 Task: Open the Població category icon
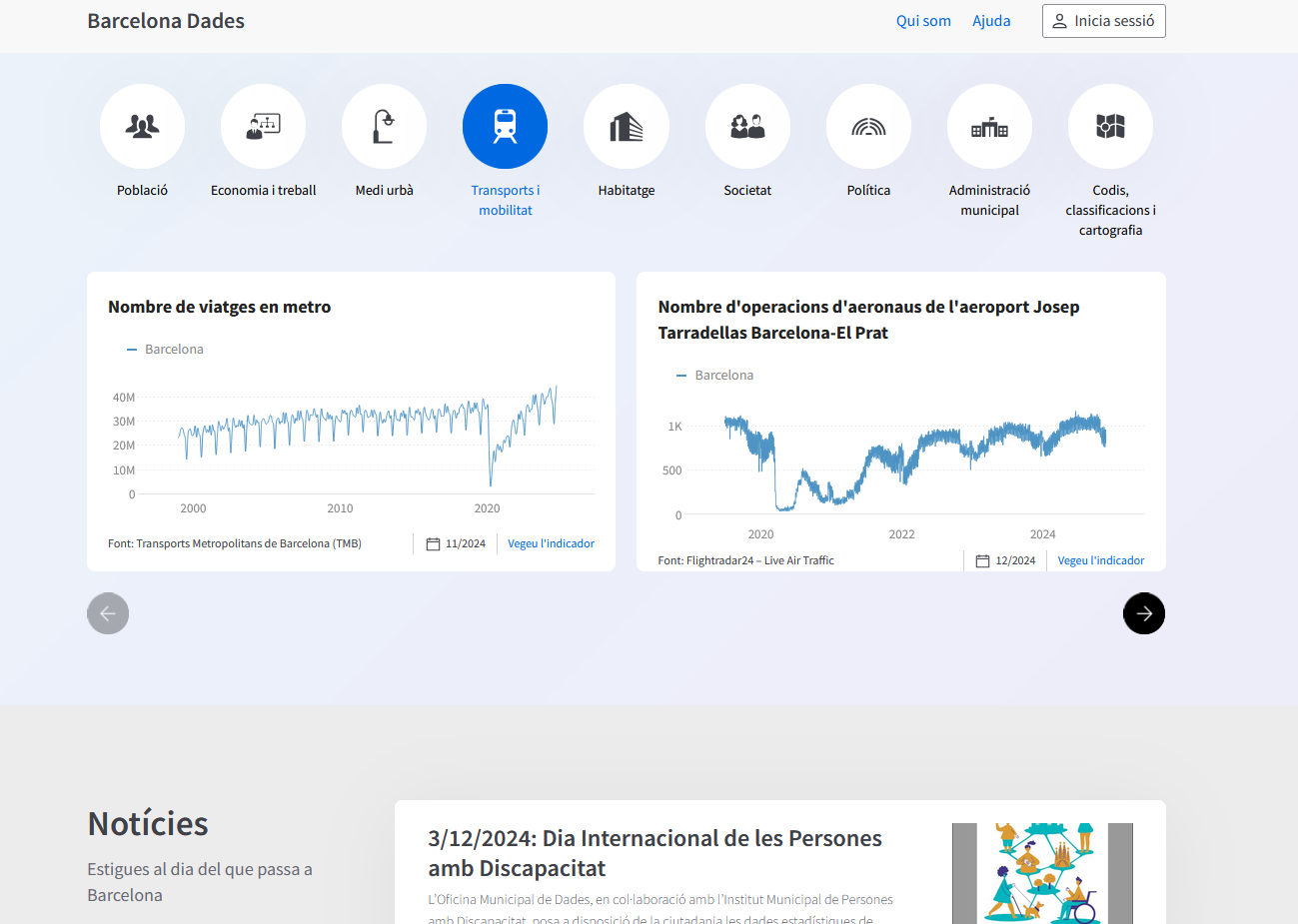pos(142,127)
